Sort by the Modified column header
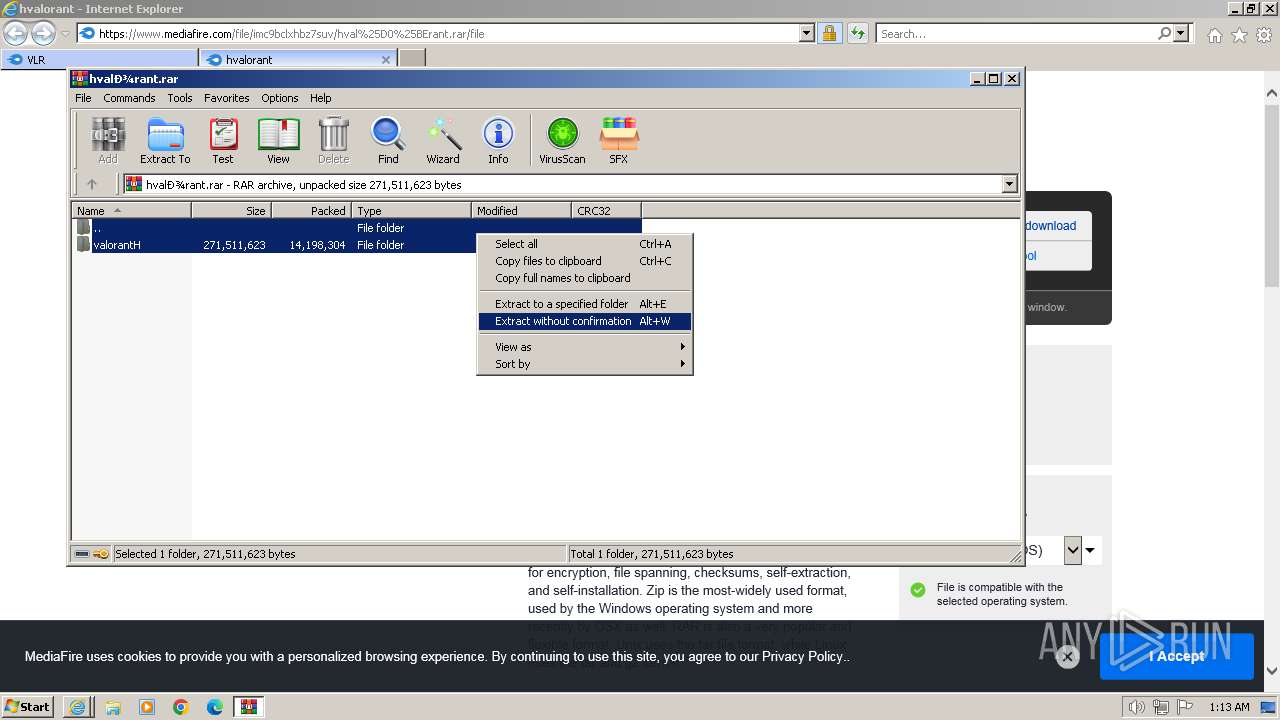Viewport: 1280px width, 720px height. (x=521, y=210)
